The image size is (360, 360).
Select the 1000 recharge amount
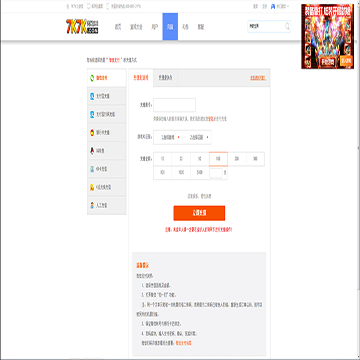click(181, 173)
